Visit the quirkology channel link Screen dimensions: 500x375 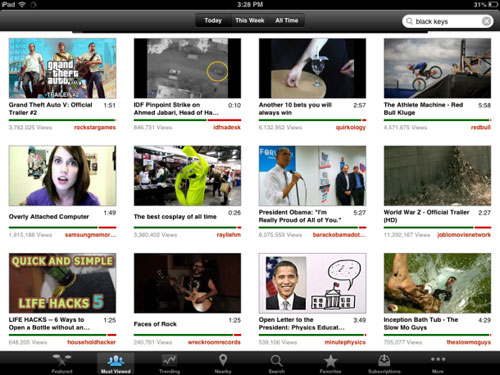(x=351, y=127)
